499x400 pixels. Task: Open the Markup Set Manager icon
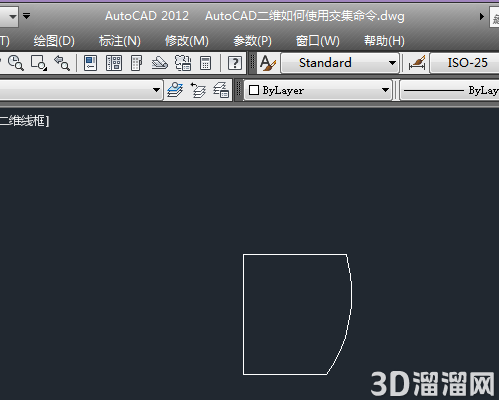(183, 63)
